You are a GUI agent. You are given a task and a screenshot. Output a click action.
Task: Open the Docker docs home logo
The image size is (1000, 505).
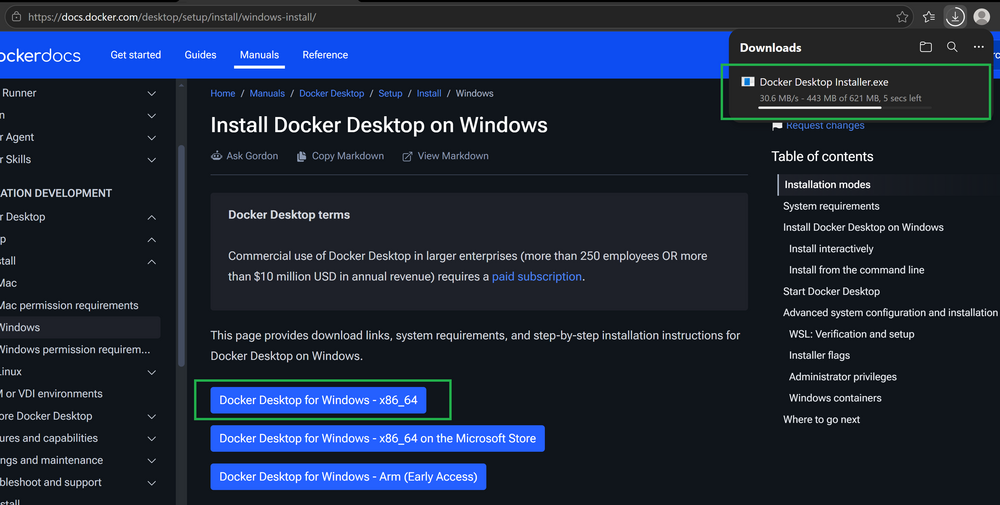click(40, 55)
